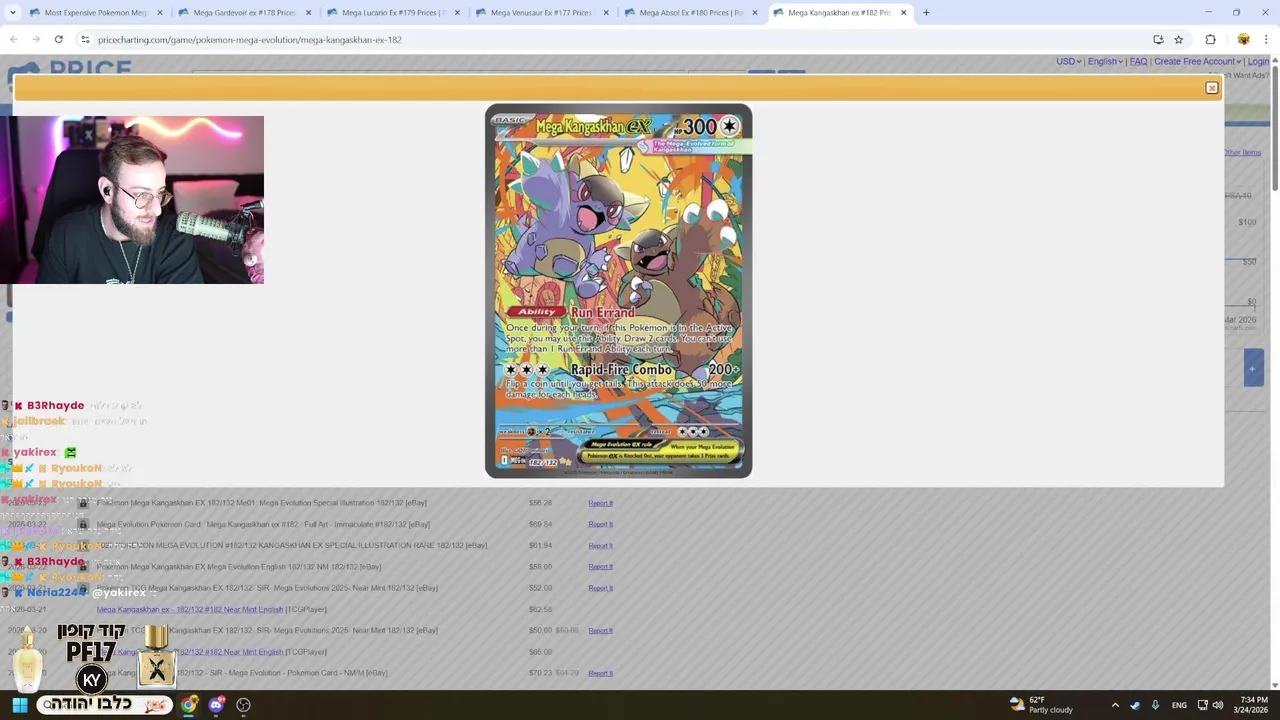Click the microphone tray icon
Screen dimensions: 1280x720
[x=1155, y=705]
